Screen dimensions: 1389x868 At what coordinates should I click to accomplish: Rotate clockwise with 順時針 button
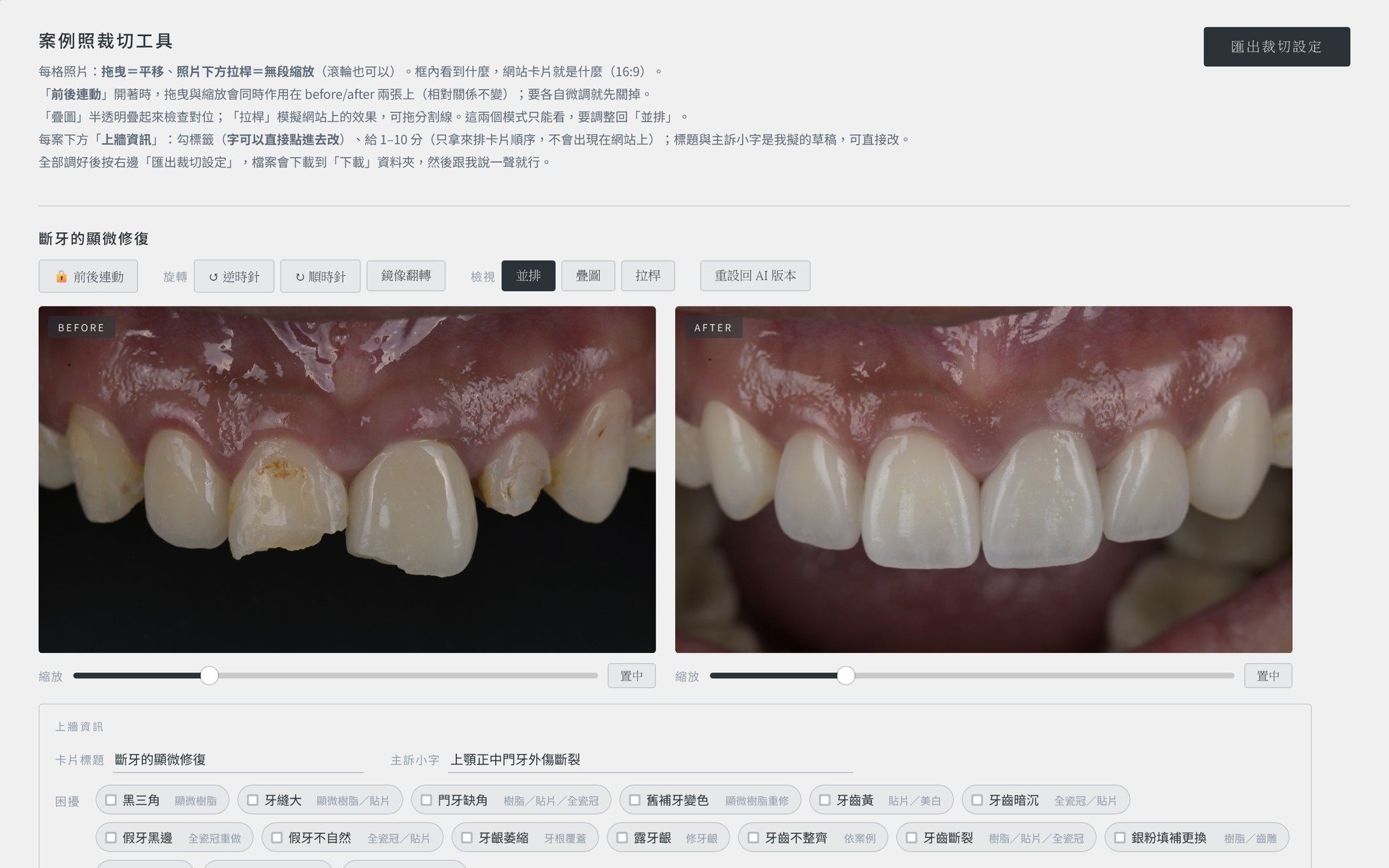tap(320, 276)
